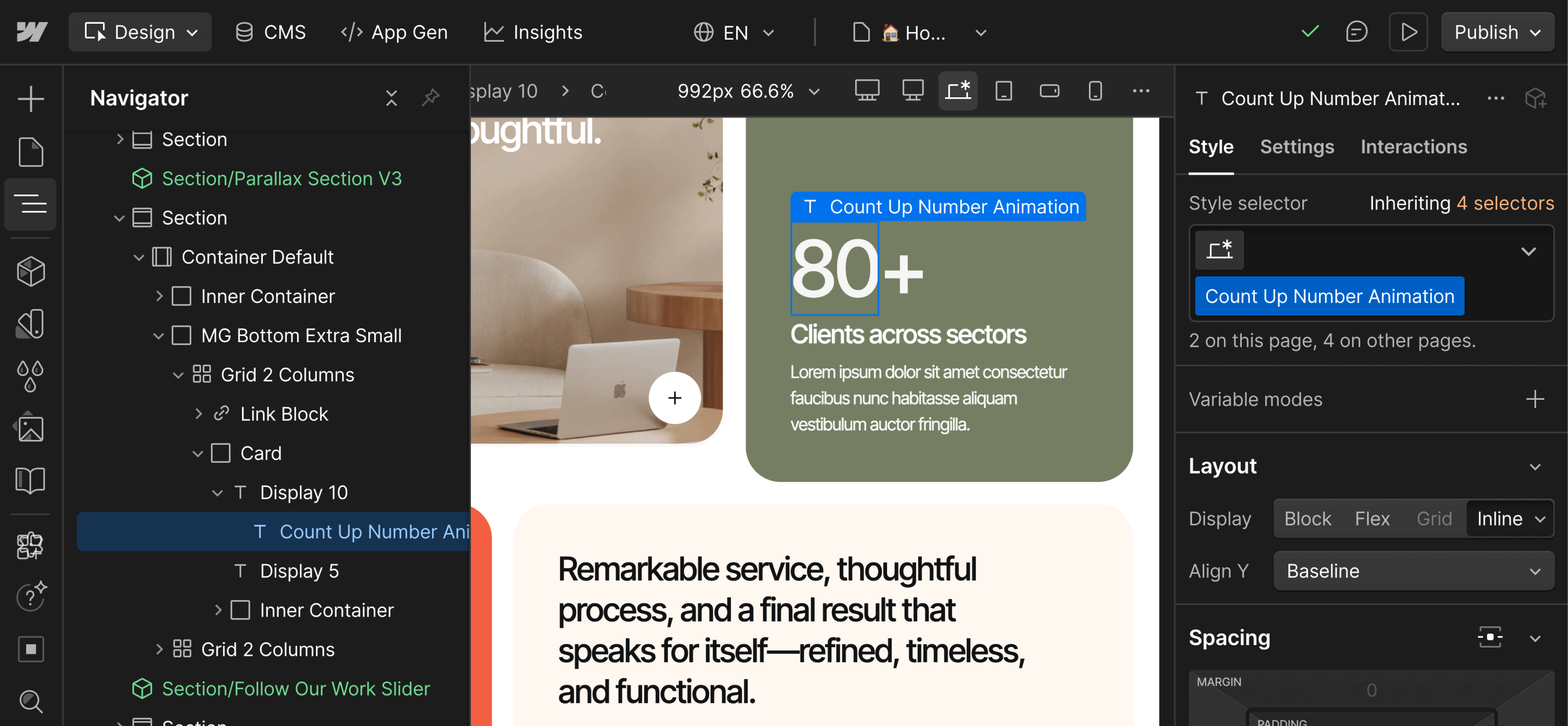Open the AI help assistant icon

pyautogui.click(x=30, y=596)
